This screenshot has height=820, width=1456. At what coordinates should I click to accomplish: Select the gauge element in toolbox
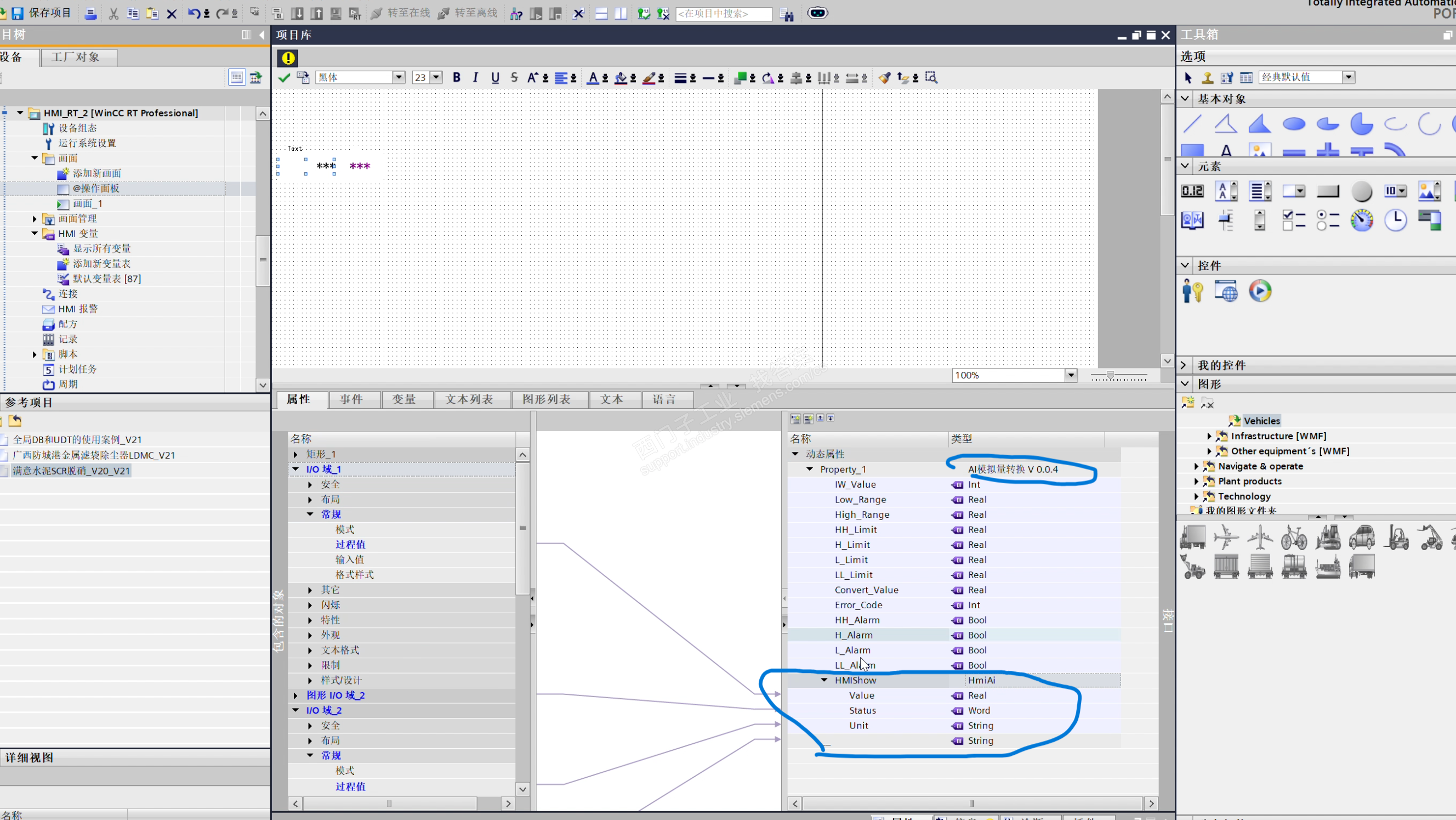coord(1361,220)
